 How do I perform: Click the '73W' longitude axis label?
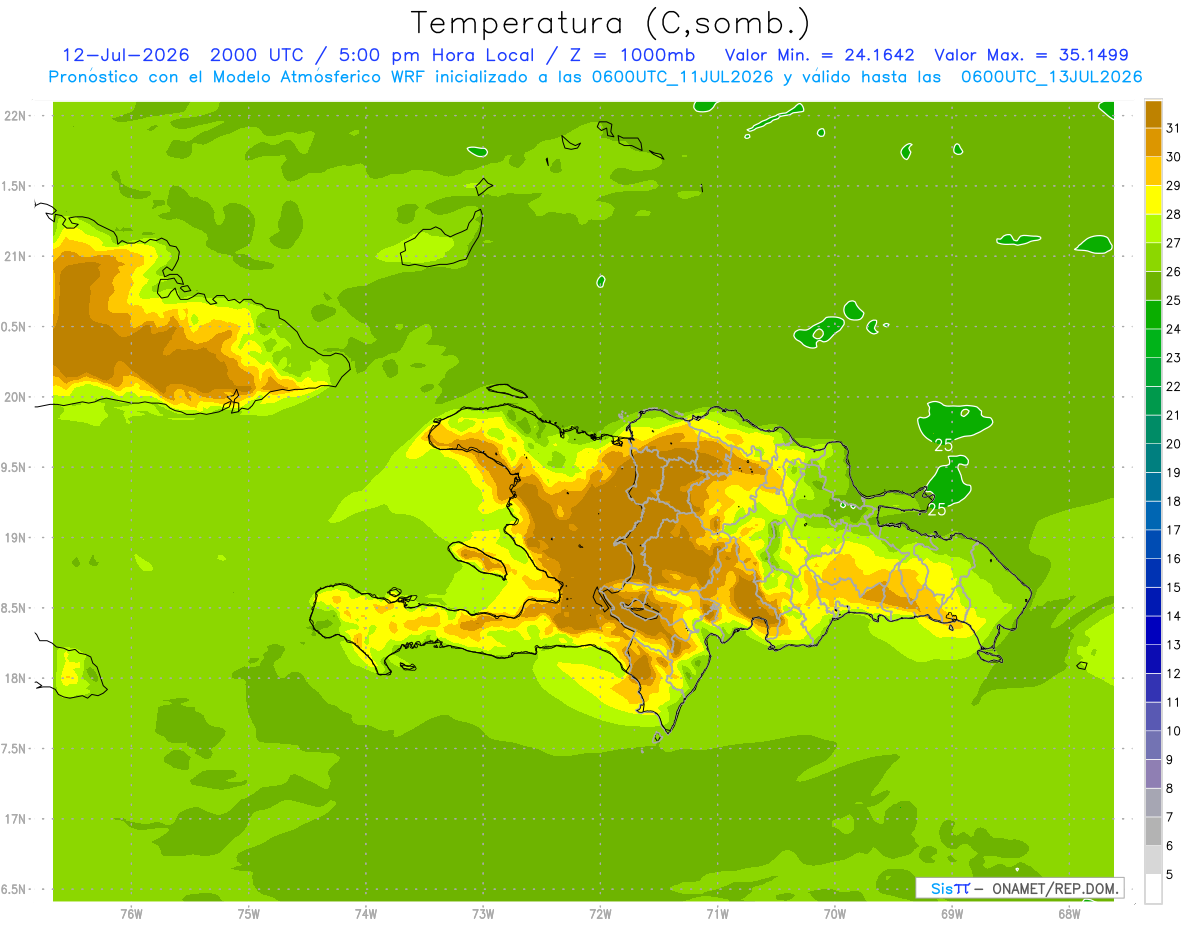point(483,913)
